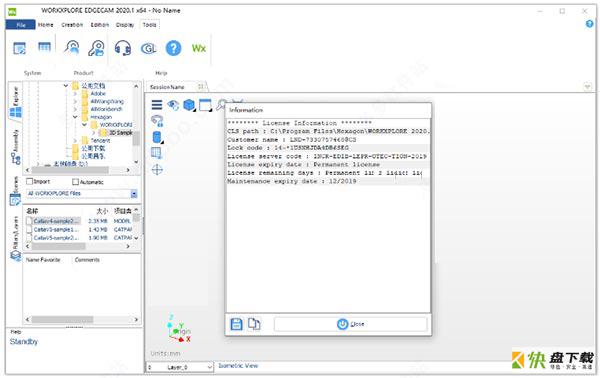Expand the 3D Samples folder

(x=93, y=133)
